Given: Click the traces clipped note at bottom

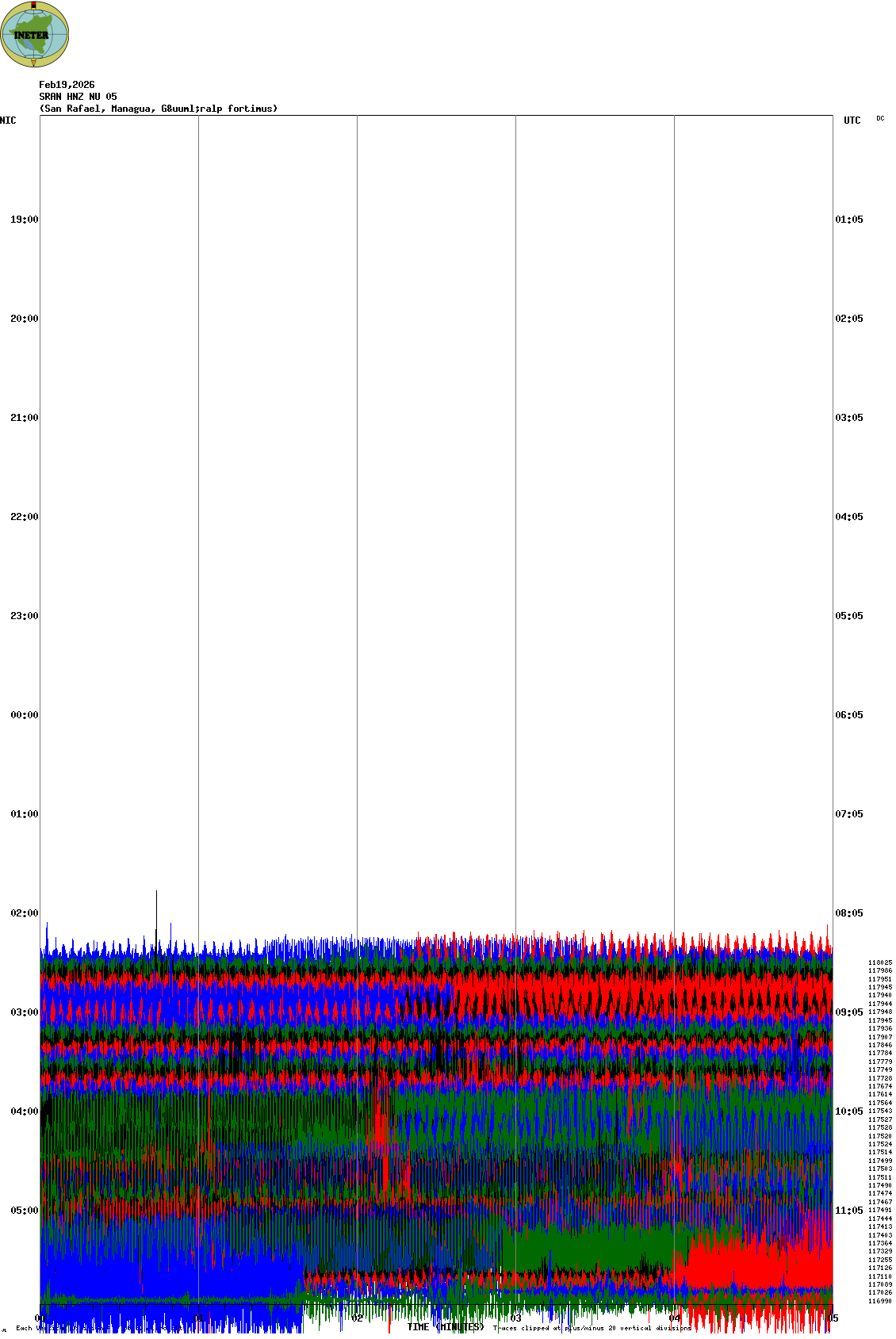Looking at the screenshot, I should click(x=592, y=1328).
